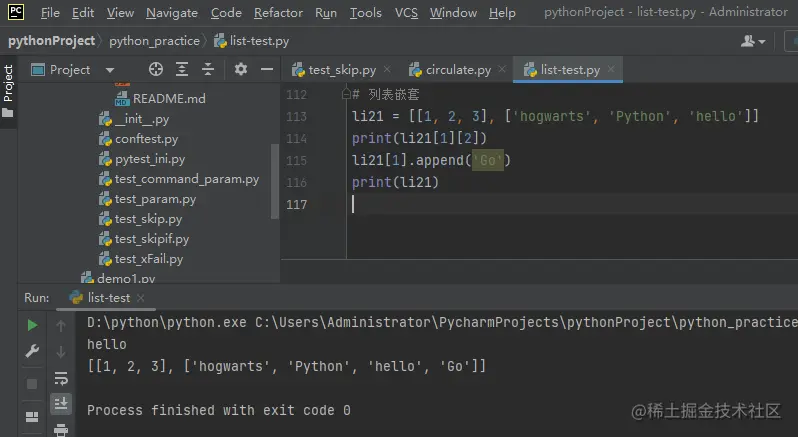Screen dimensions: 798x437
Task: Click Collapse All icon in Project panel
Action: tap(208, 69)
